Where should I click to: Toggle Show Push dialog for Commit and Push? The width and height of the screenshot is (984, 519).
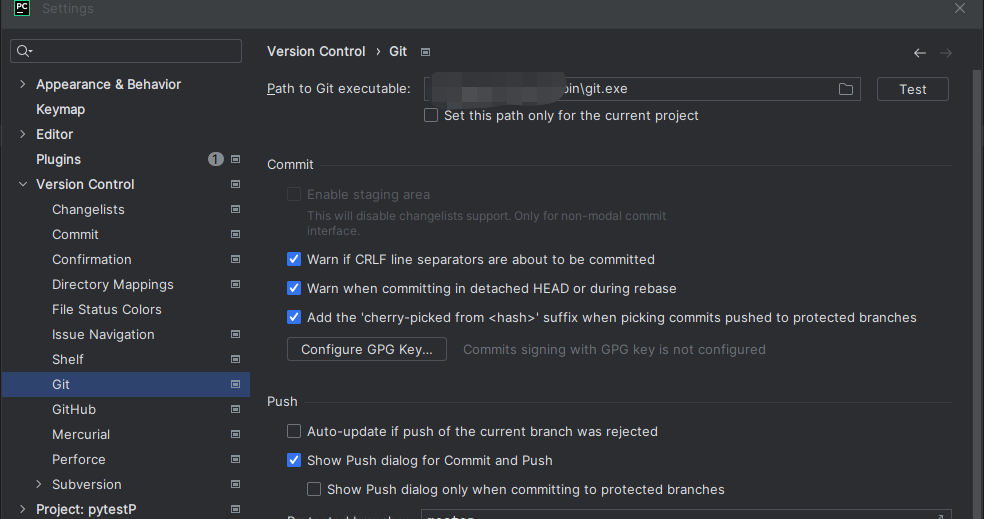(294, 460)
